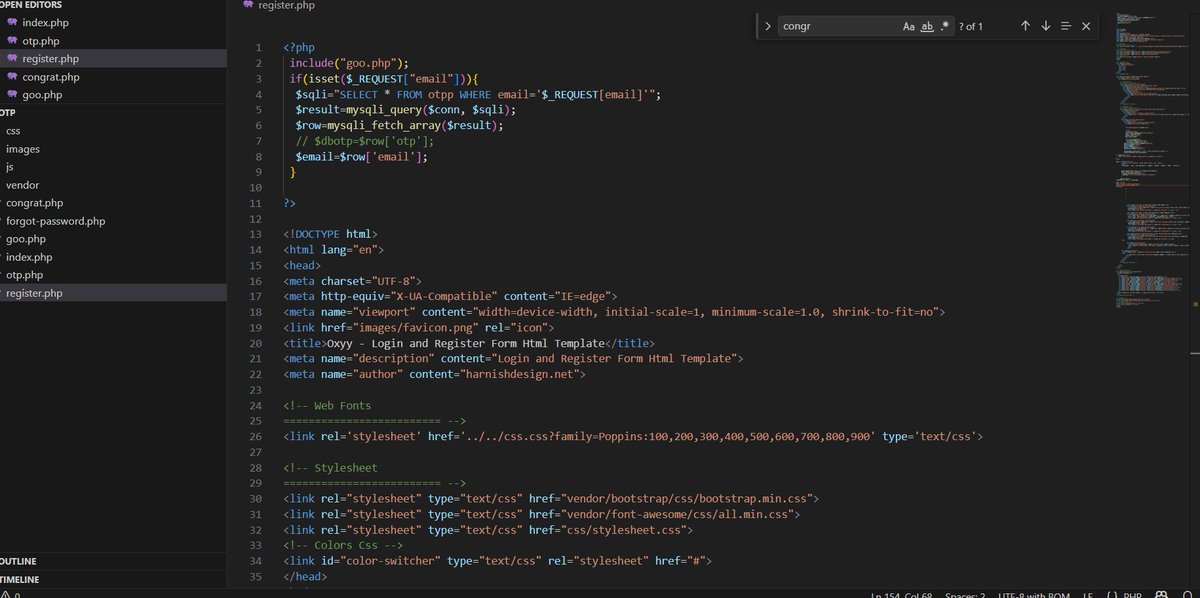
Task: Open otp.php in Open Editors
Action: coord(41,40)
